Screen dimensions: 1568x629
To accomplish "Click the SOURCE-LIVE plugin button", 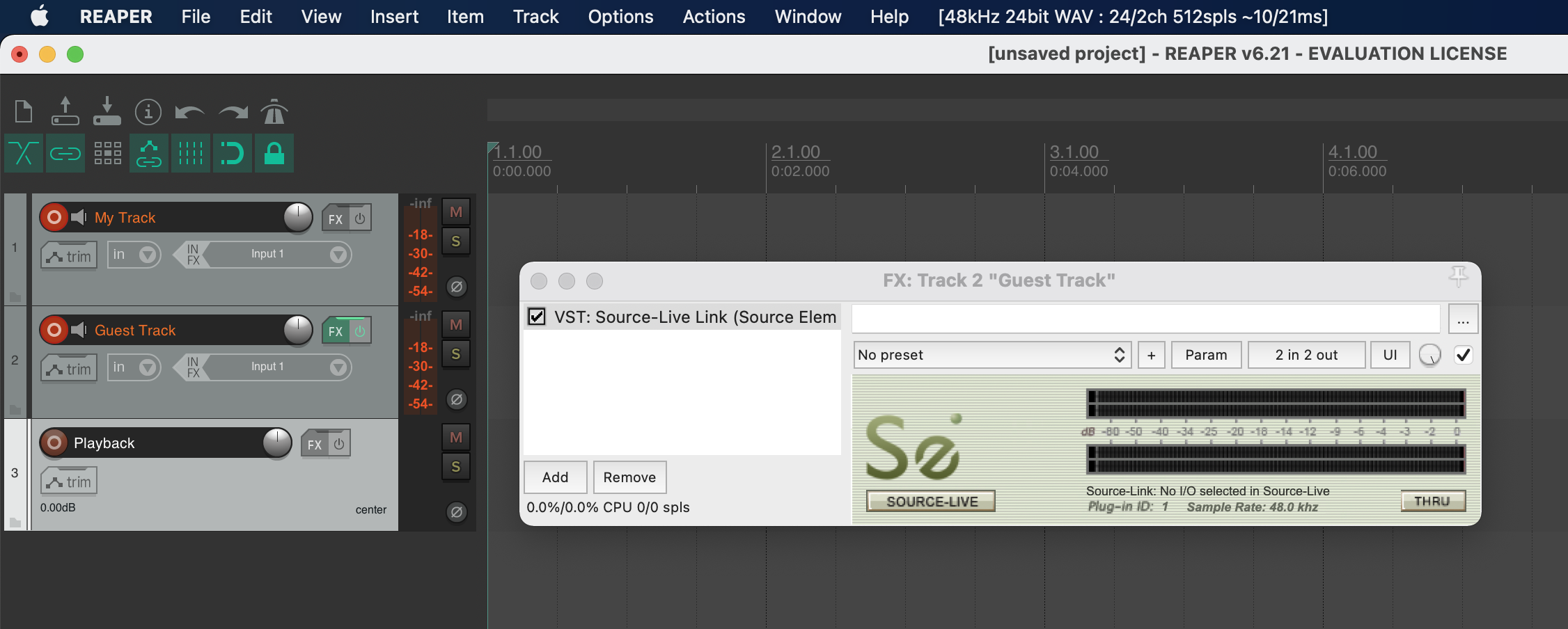I will 931,502.
